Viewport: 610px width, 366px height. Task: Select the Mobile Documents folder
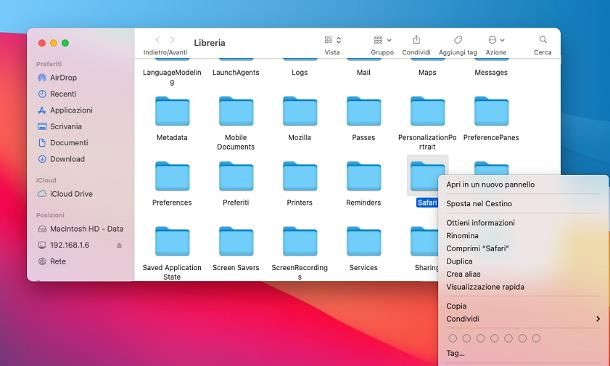coord(236,111)
